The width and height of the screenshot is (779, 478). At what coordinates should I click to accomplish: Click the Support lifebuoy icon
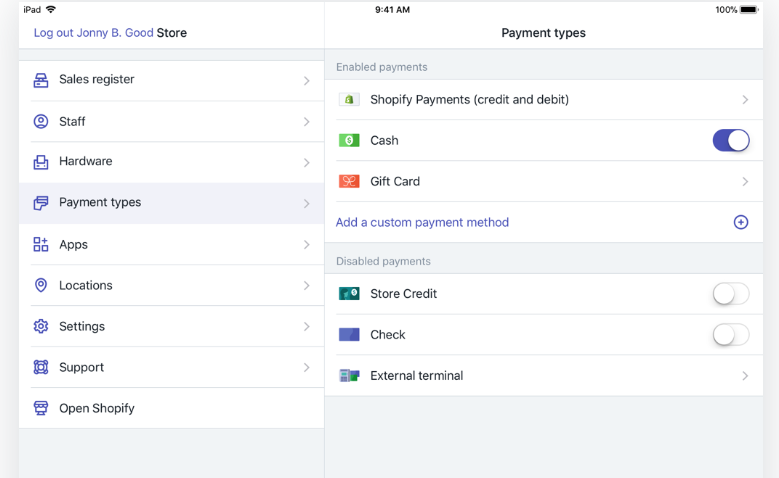click(x=41, y=367)
